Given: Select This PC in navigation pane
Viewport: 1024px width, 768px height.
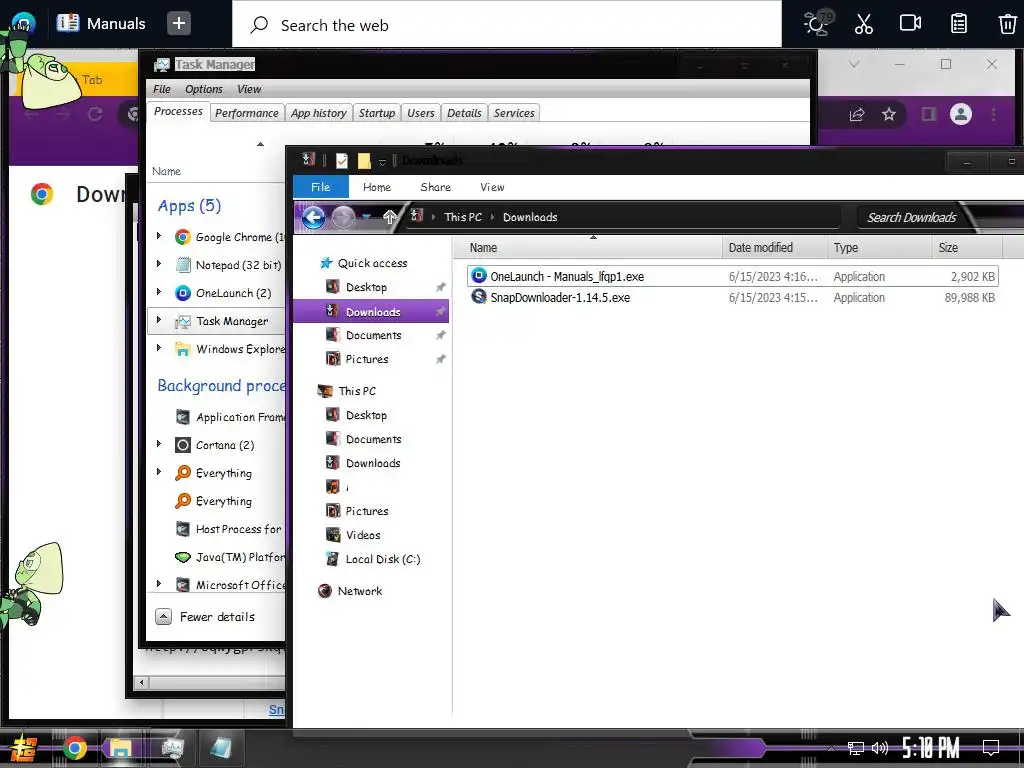Looking at the screenshot, I should [x=357, y=391].
